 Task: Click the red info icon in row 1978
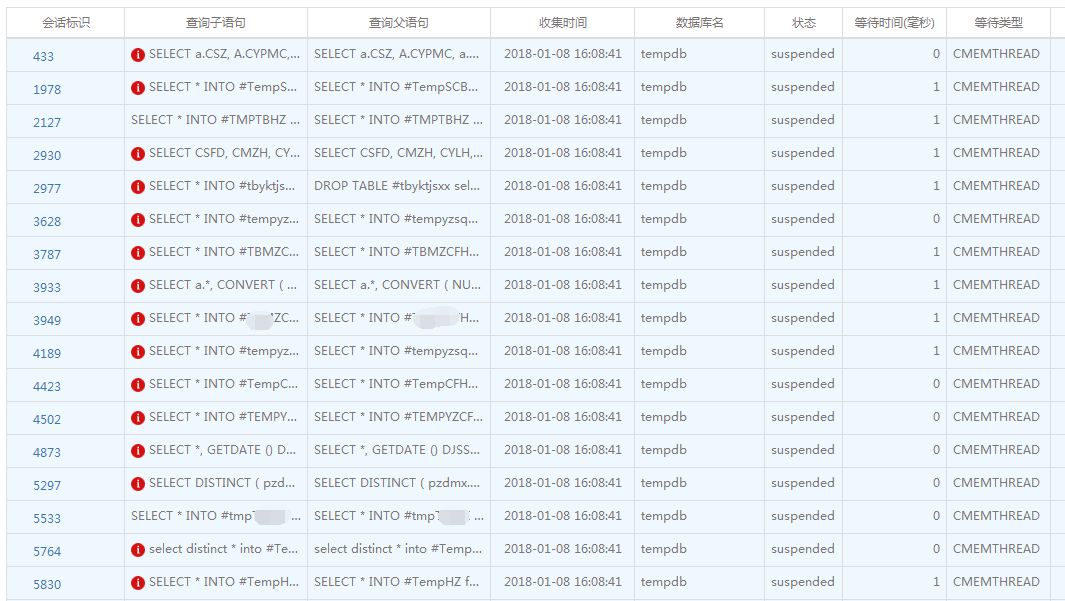(138, 88)
